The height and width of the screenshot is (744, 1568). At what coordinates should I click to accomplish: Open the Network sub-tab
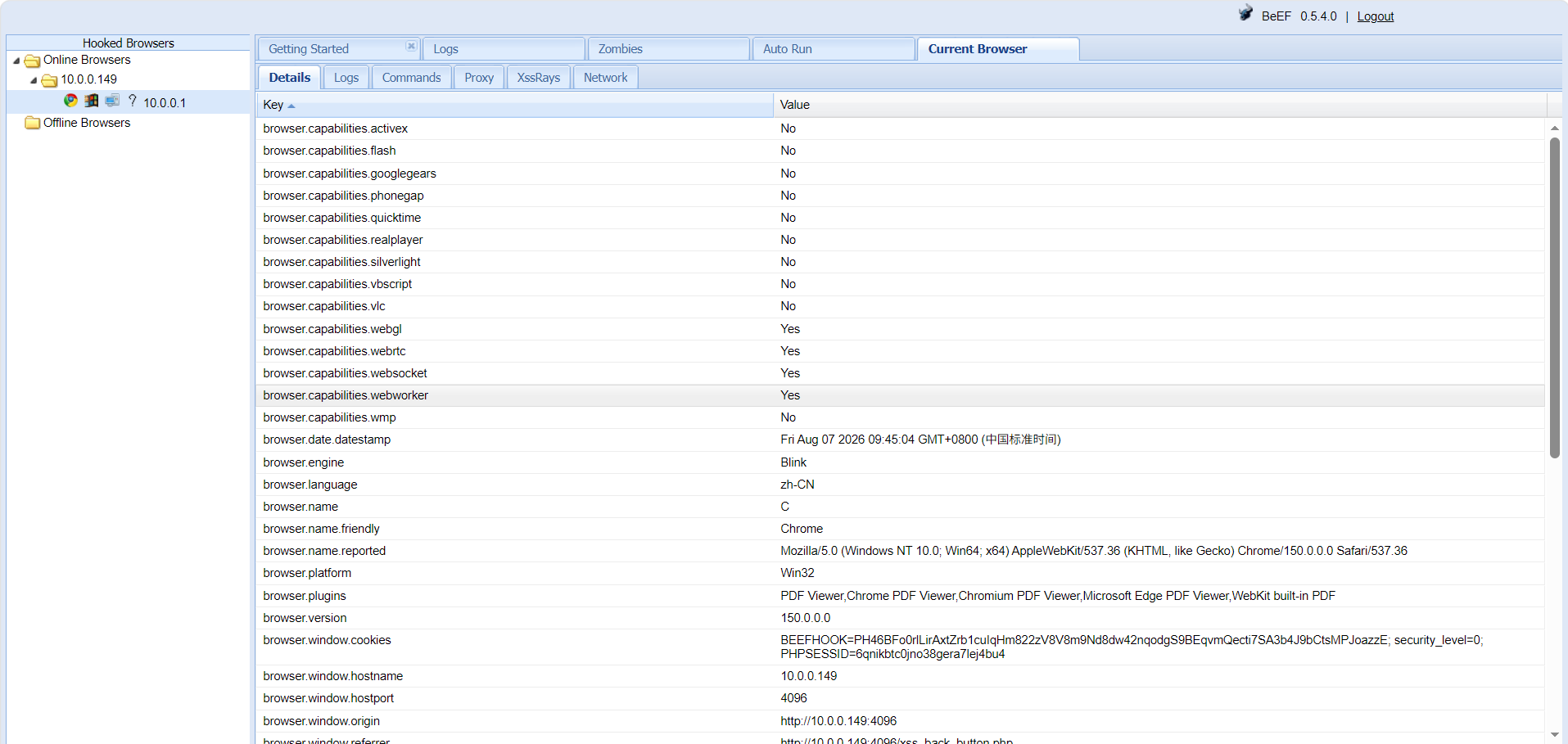tap(606, 78)
